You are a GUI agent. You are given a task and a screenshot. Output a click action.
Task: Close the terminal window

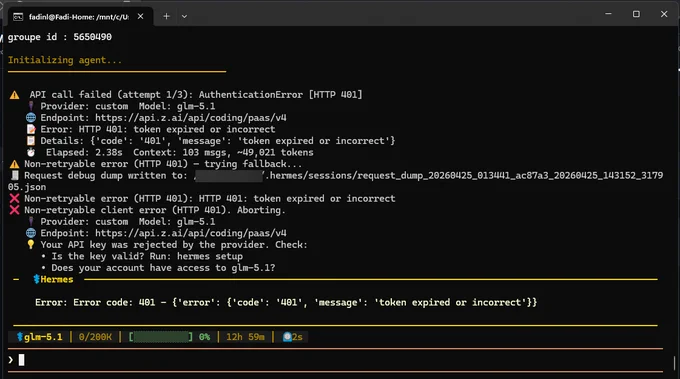664,14
